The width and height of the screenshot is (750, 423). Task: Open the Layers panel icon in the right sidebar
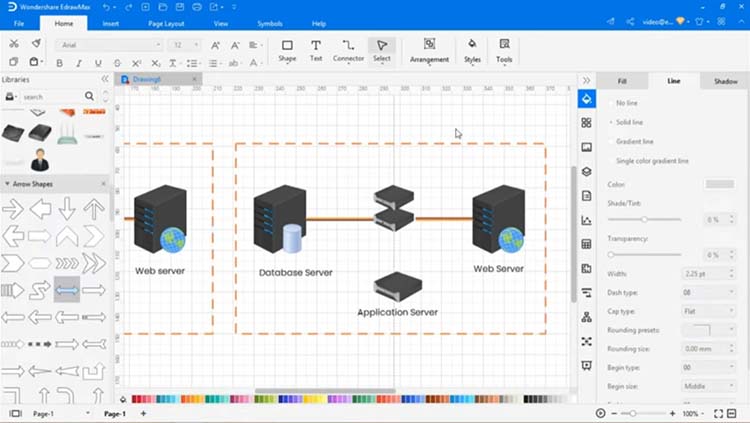point(586,172)
